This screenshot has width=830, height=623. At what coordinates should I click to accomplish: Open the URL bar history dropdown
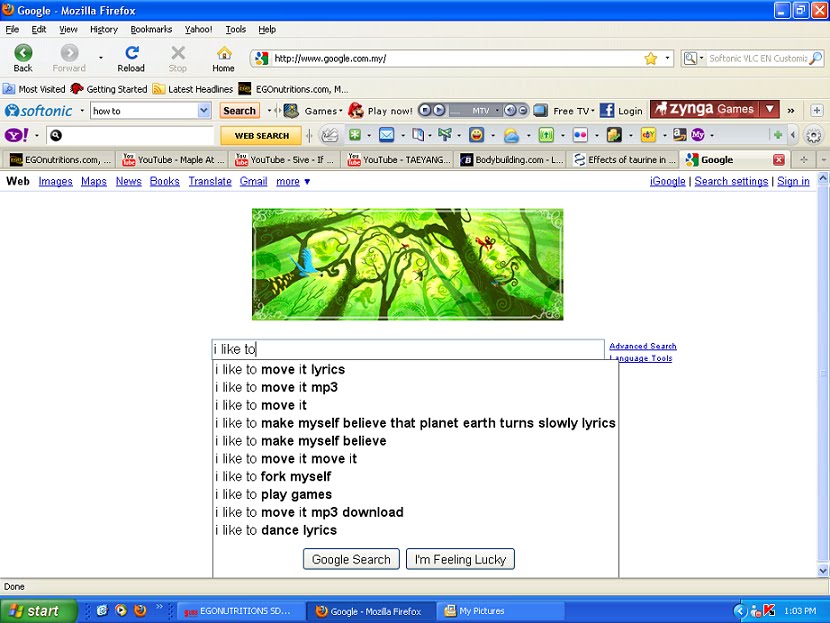(x=667, y=58)
